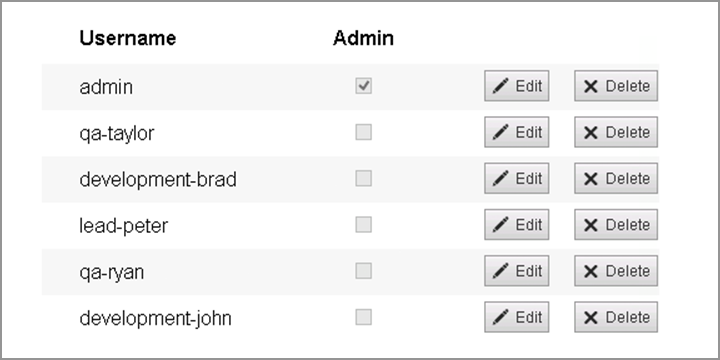Delete the development-brad user
The width and height of the screenshot is (720, 360).
(x=616, y=178)
